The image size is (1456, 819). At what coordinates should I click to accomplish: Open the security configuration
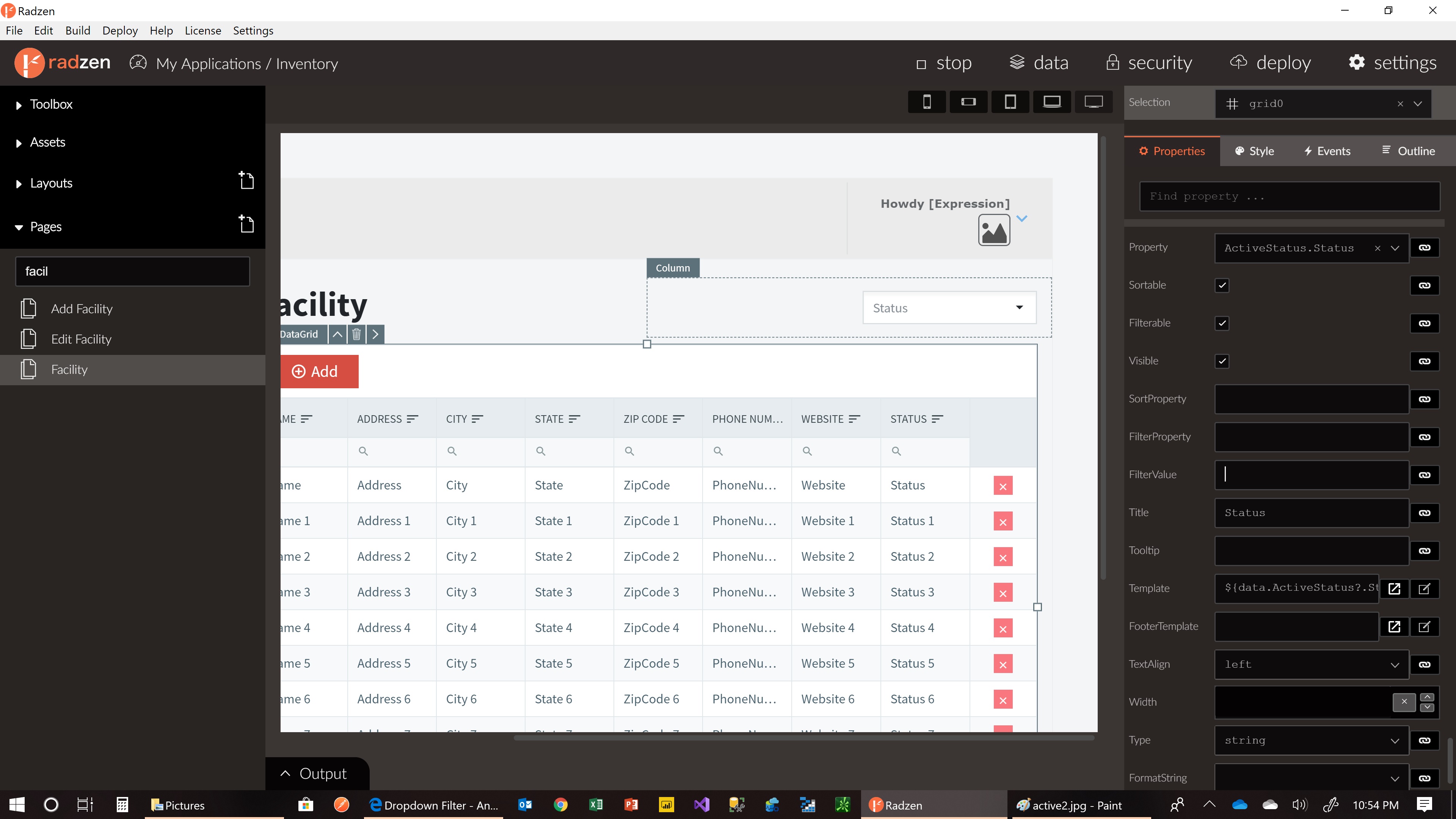[x=1148, y=63]
